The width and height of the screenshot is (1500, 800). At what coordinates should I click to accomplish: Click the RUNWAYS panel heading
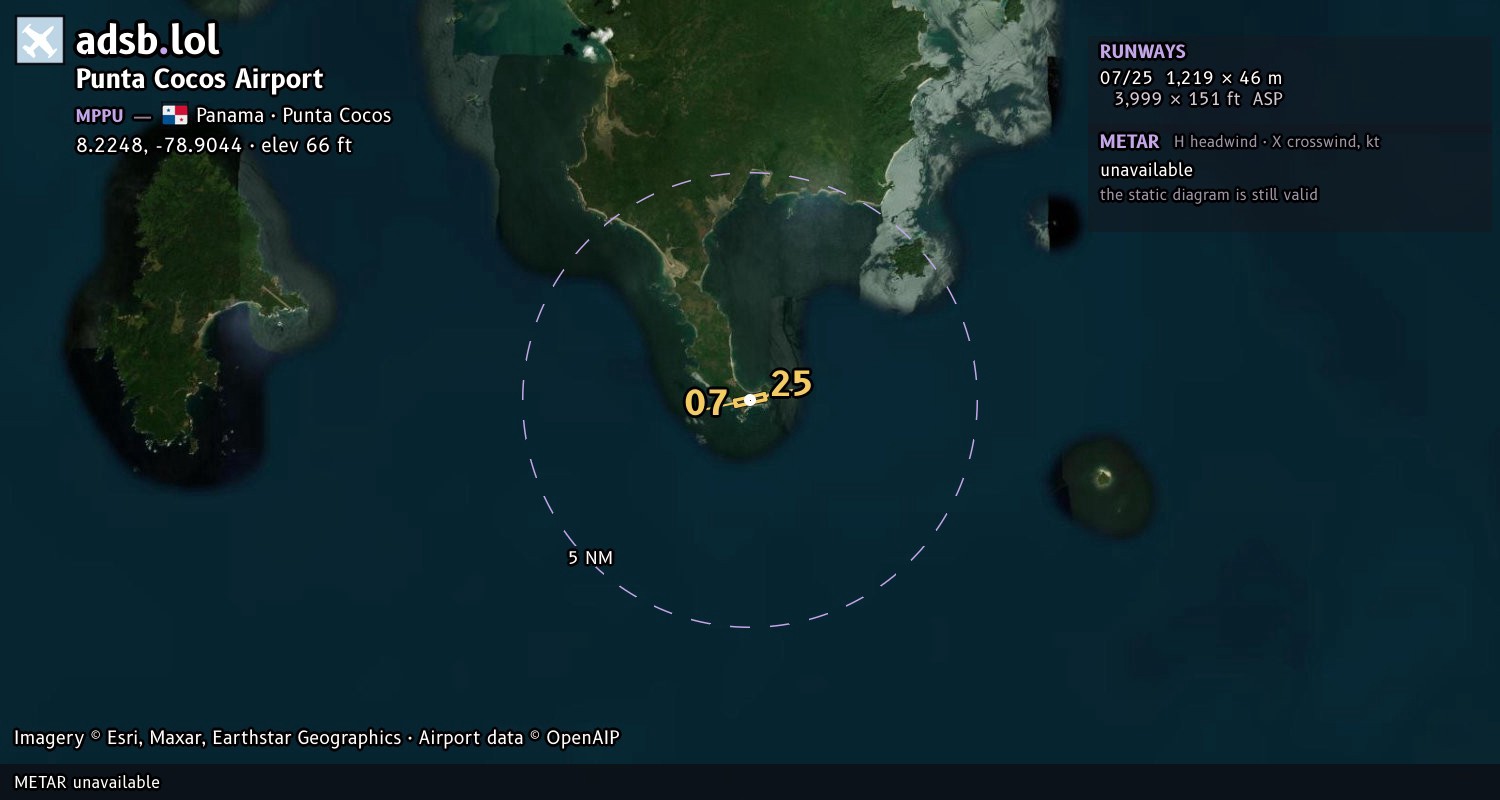click(x=1142, y=52)
